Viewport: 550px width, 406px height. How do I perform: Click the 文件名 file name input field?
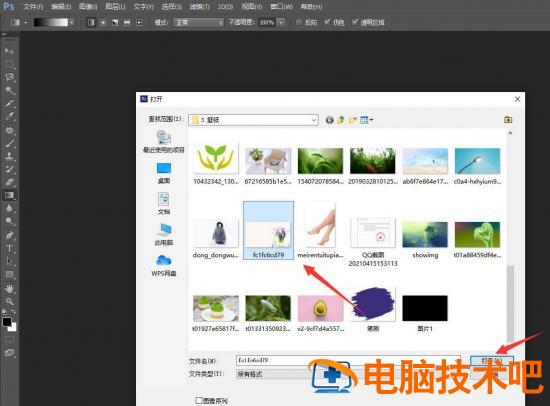(348, 360)
